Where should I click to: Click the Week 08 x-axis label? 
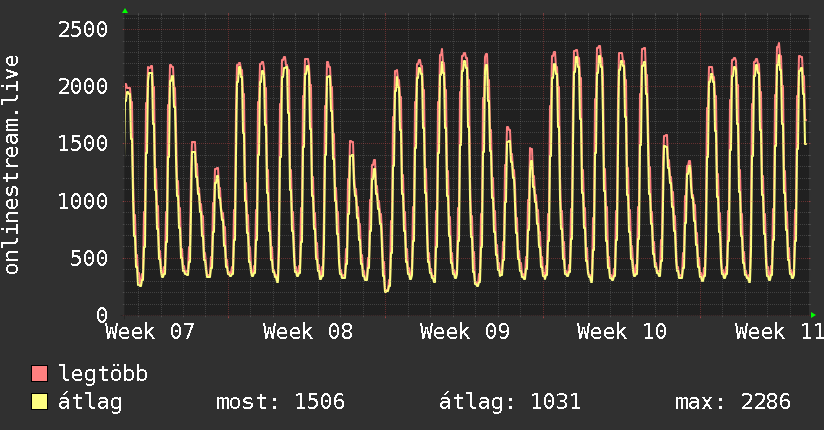coord(307,331)
